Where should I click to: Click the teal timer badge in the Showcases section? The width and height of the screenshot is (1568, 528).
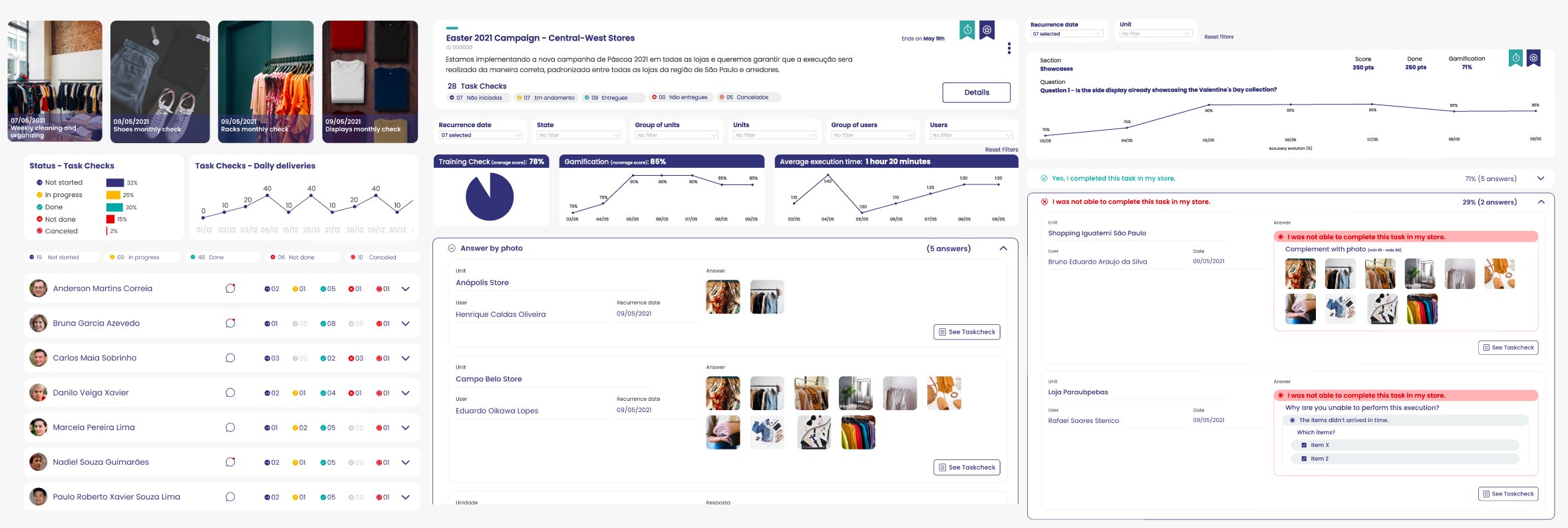[x=1515, y=59]
